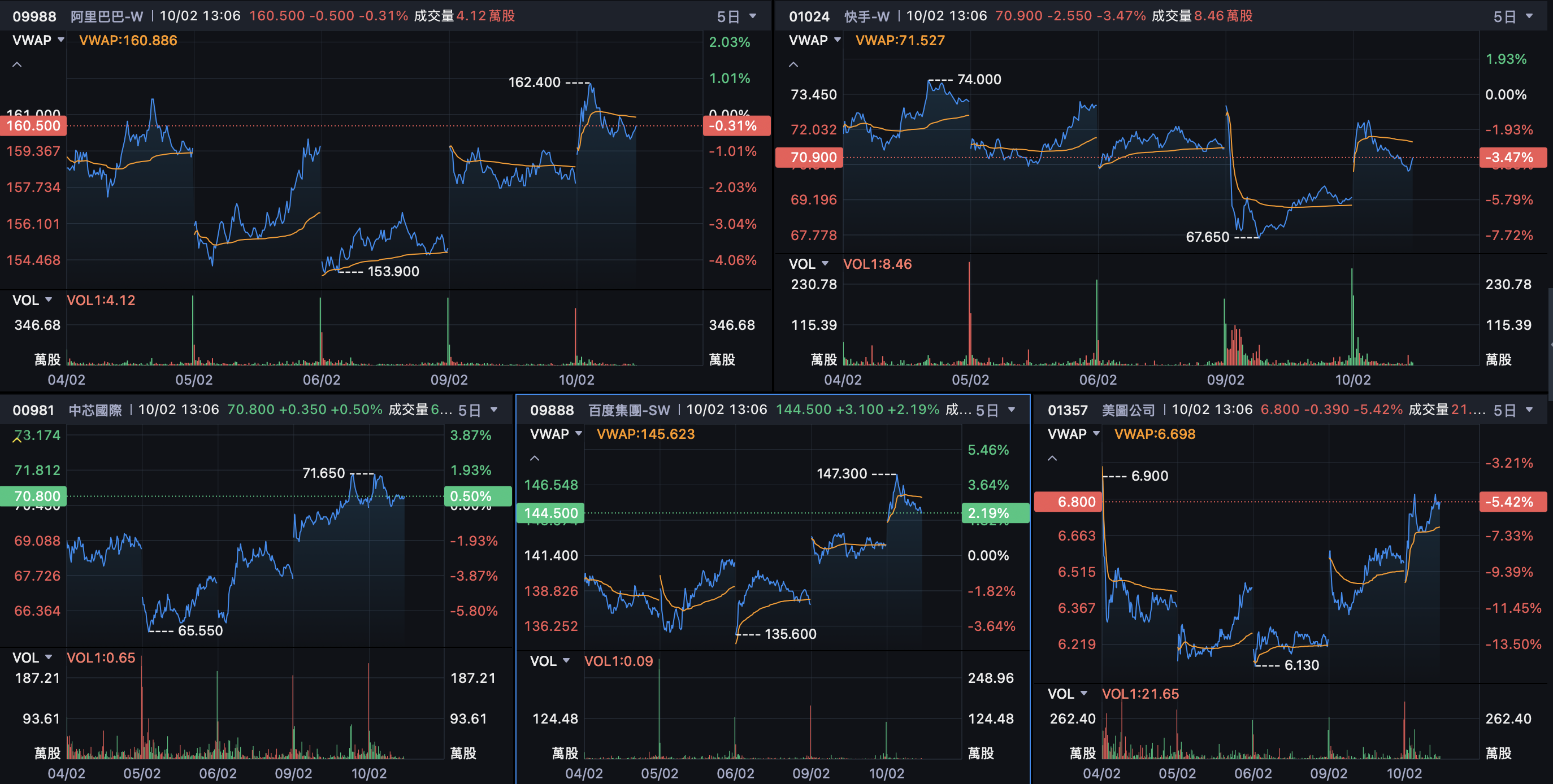Image resolution: width=1553 pixels, height=784 pixels.
Task: Open the SMIC 5日 period dropdown
Action: click(x=478, y=410)
